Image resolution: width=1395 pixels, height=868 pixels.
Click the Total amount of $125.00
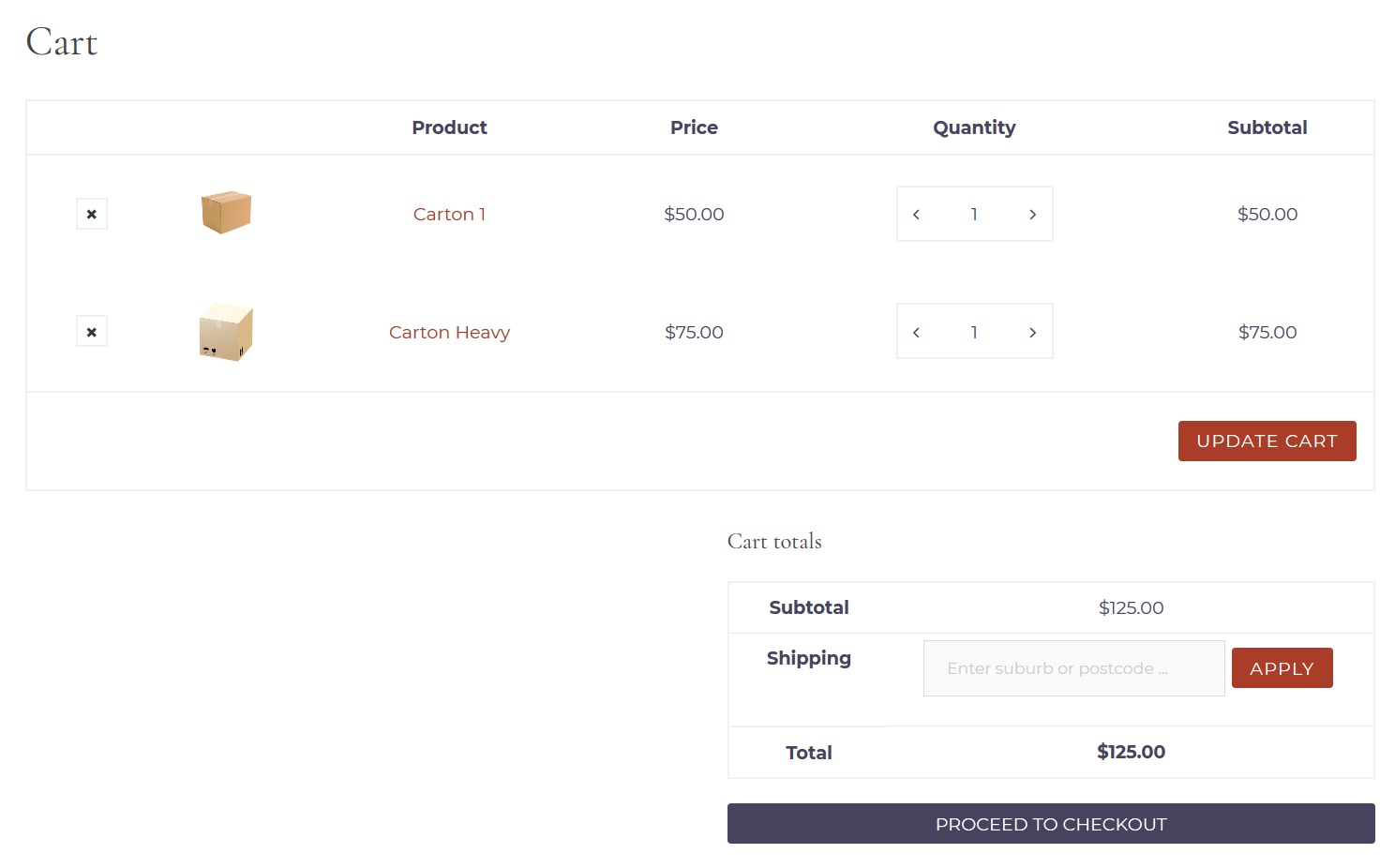[1131, 752]
